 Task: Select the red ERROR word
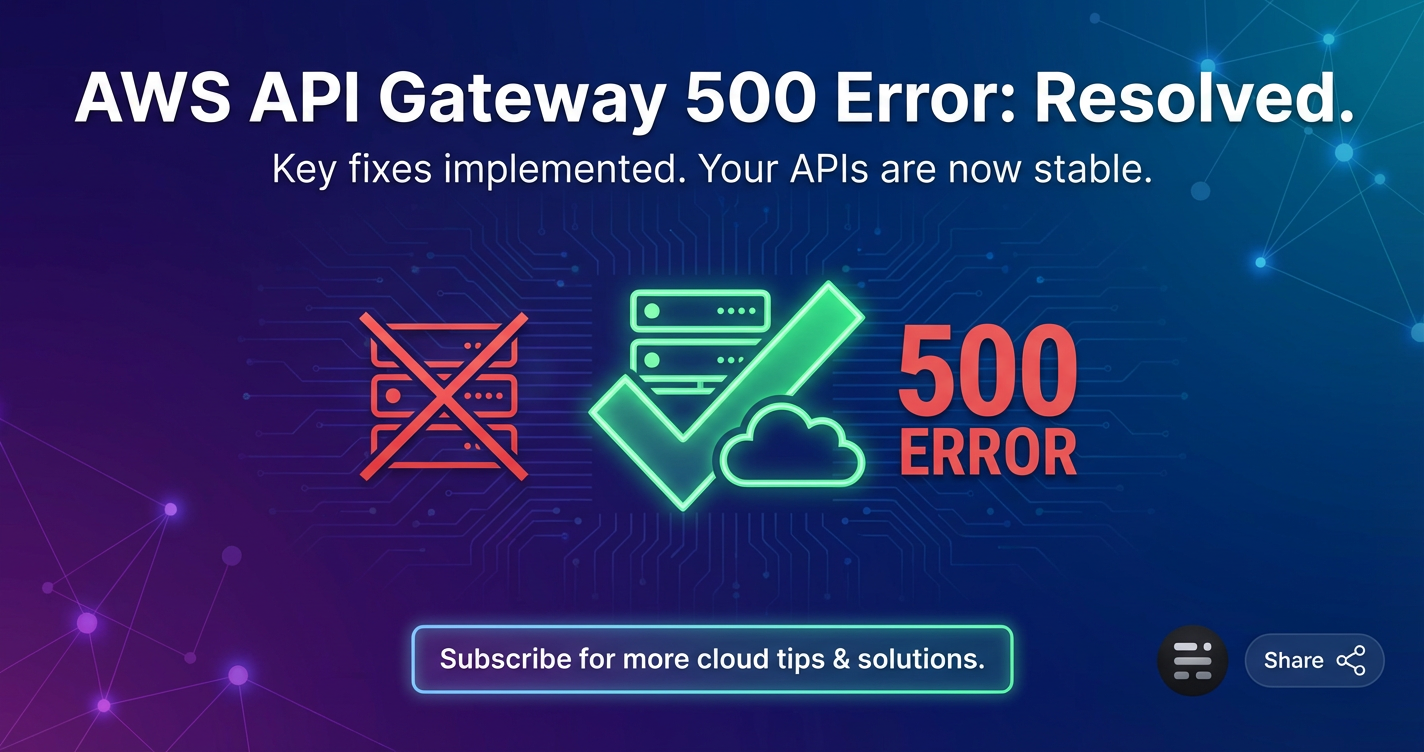click(988, 452)
